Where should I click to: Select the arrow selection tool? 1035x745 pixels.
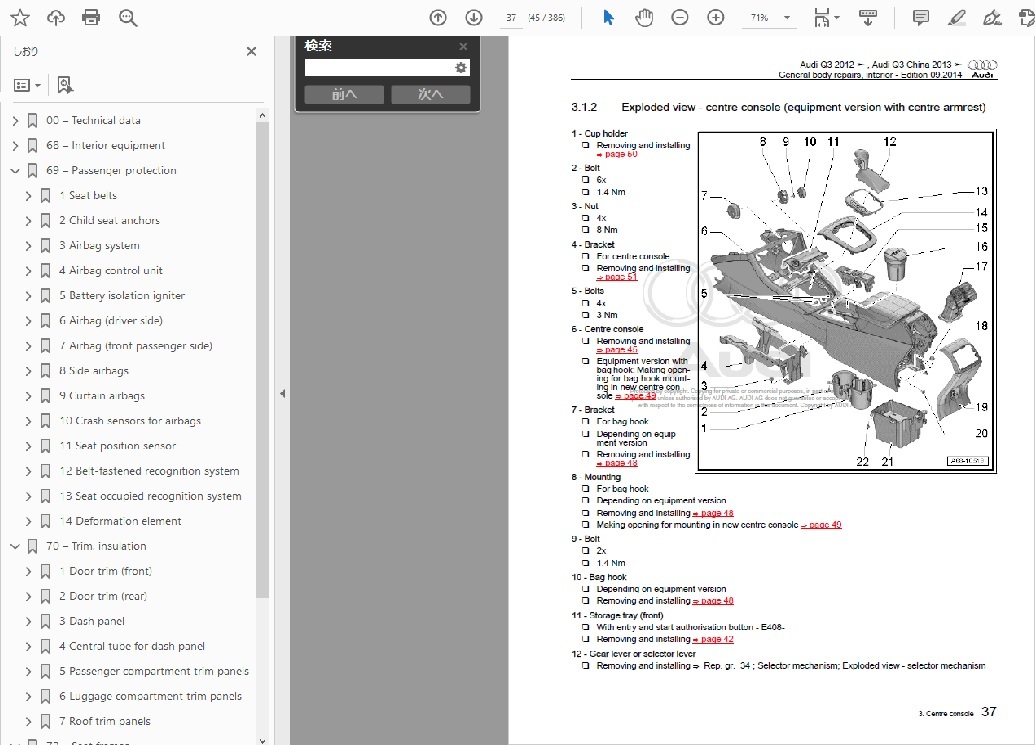608,18
